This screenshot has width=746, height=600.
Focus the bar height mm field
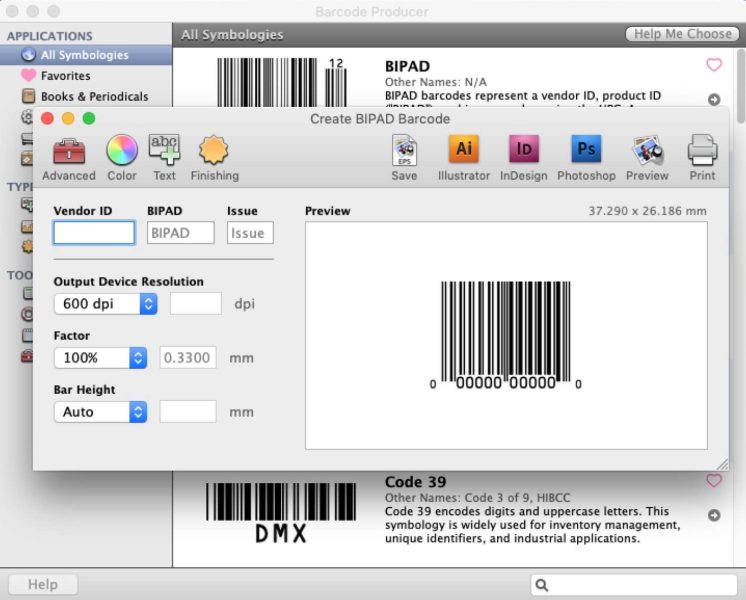tap(188, 412)
